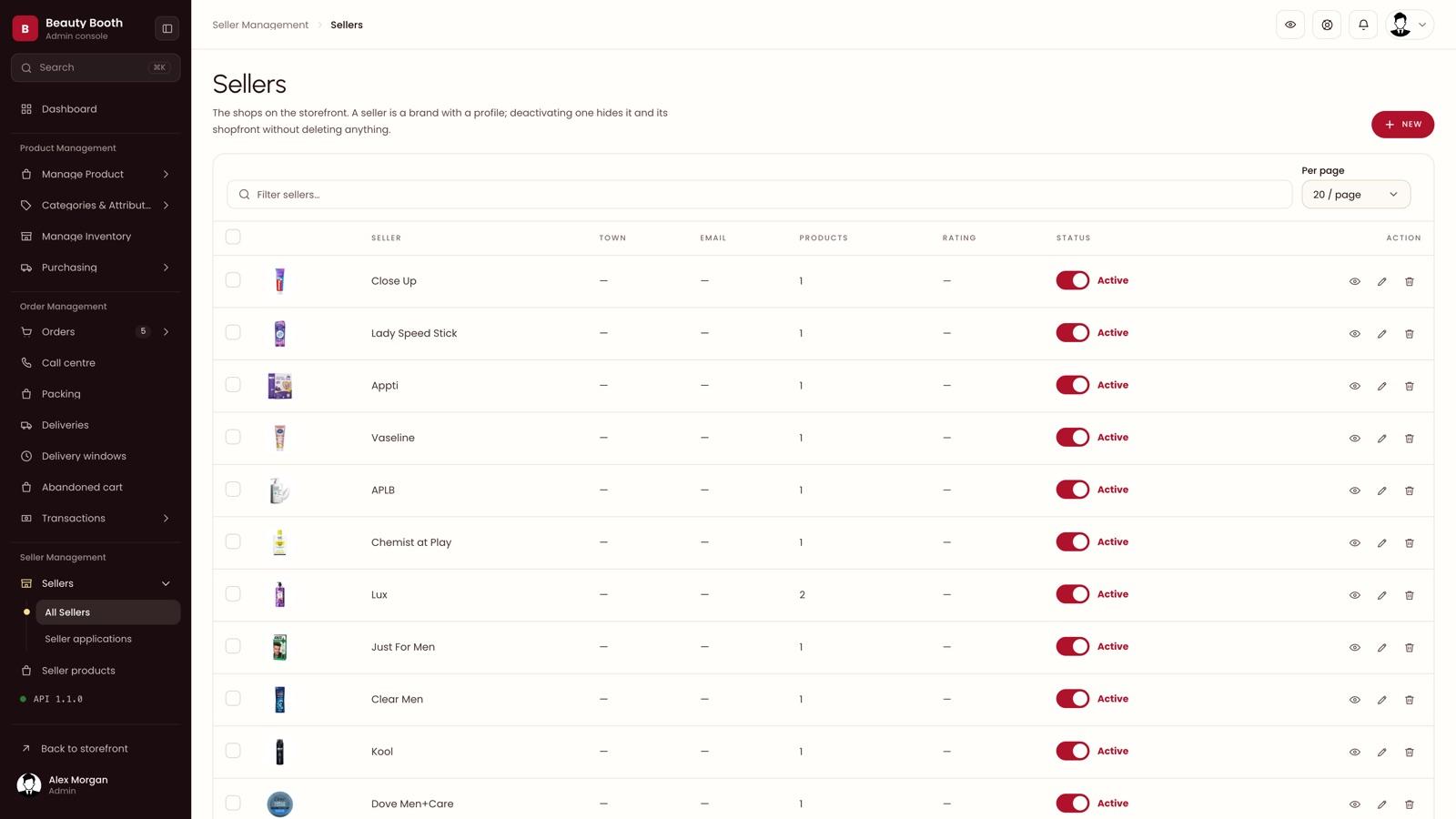
Task: Open the Per page dropdown
Action: [1356, 194]
